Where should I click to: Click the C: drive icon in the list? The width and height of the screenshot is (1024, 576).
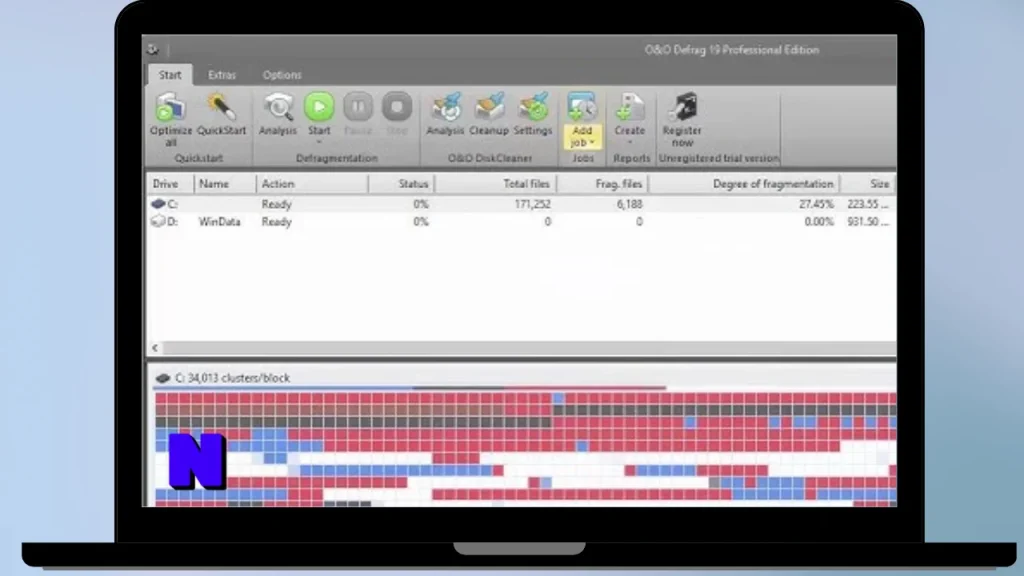coord(158,204)
